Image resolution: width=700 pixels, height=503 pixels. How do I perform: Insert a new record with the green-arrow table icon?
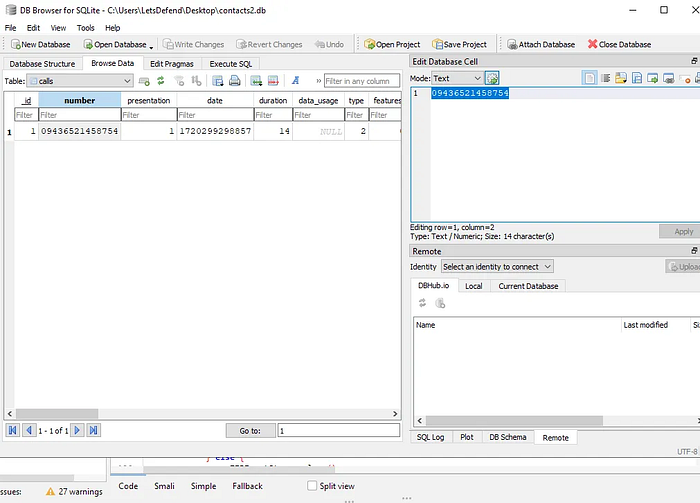256,81
